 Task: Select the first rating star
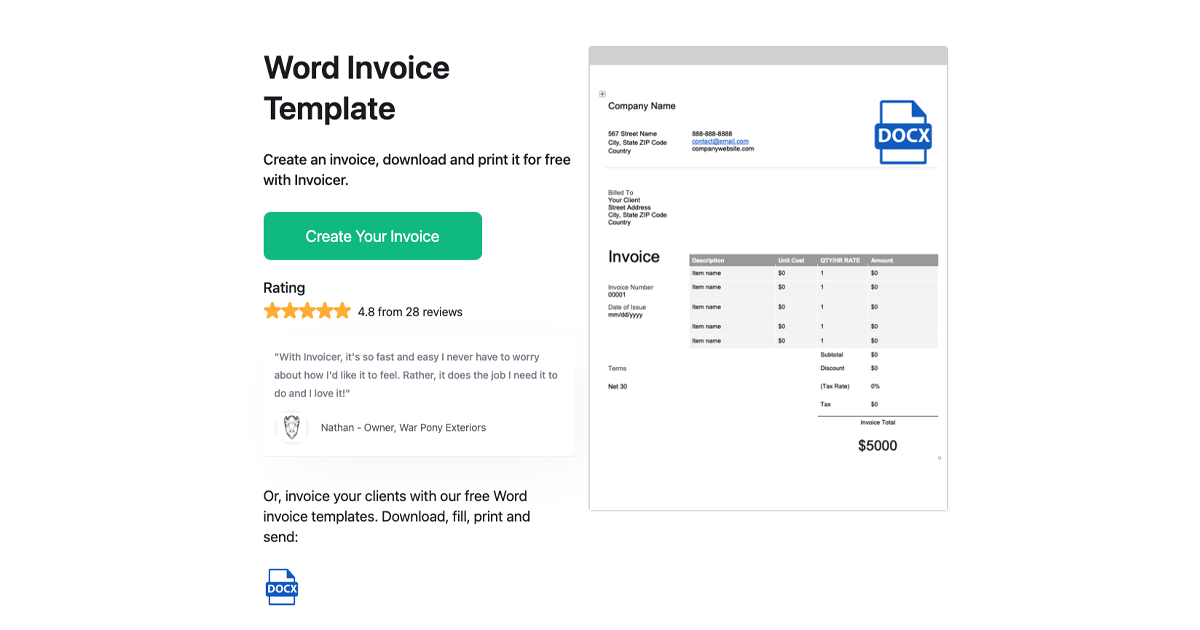273,310
